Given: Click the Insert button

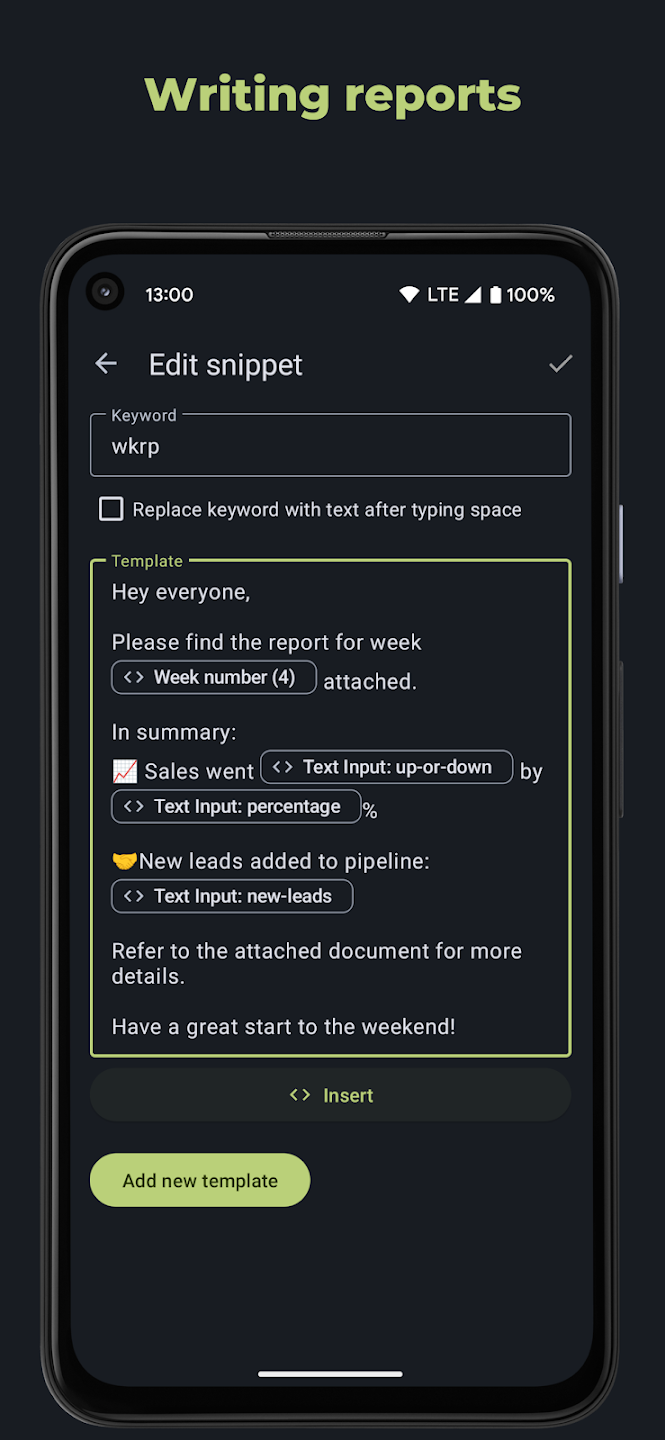Looking at the screenshot, I should tap(331, 1095).
